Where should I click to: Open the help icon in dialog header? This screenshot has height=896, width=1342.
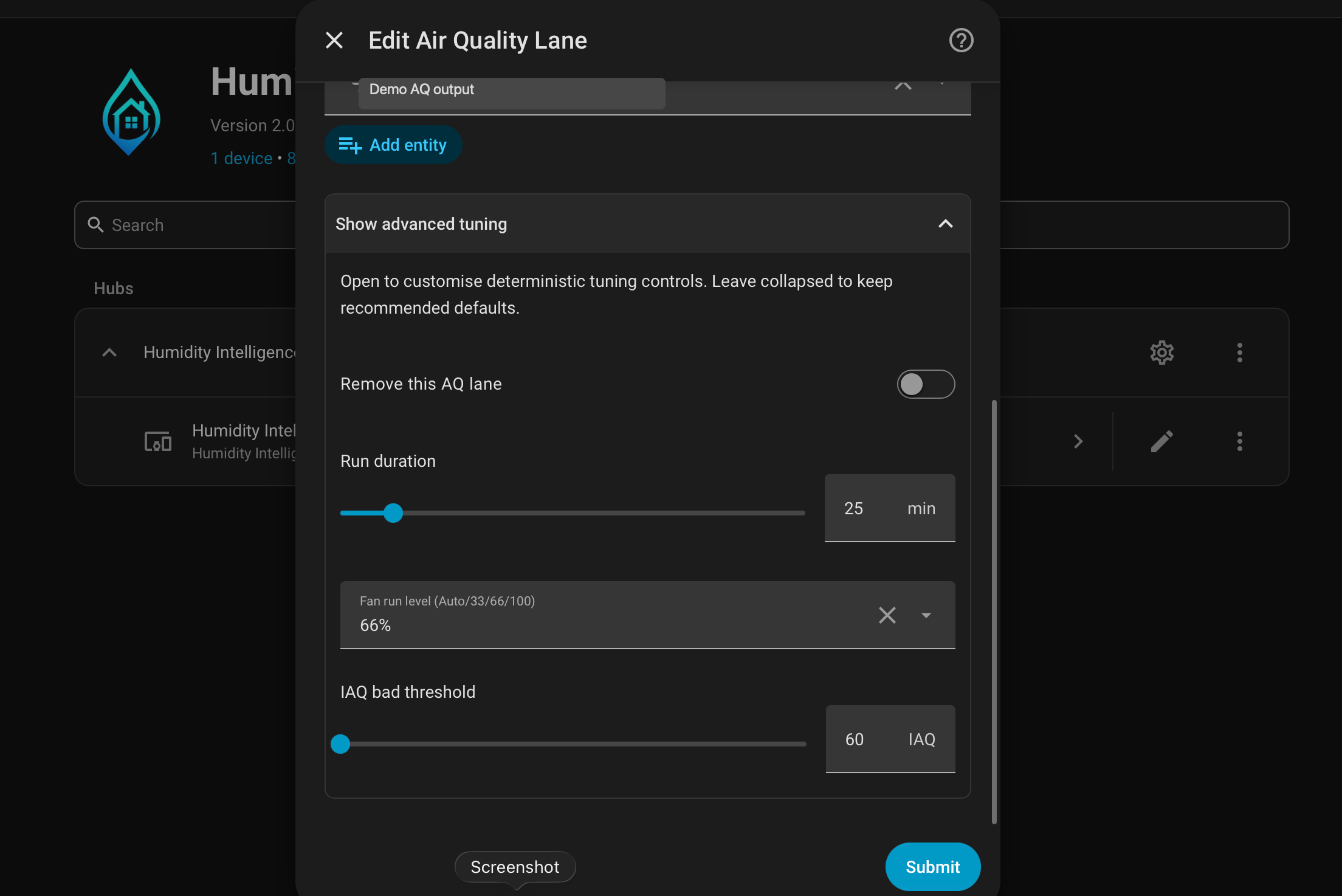click(961, 41)
